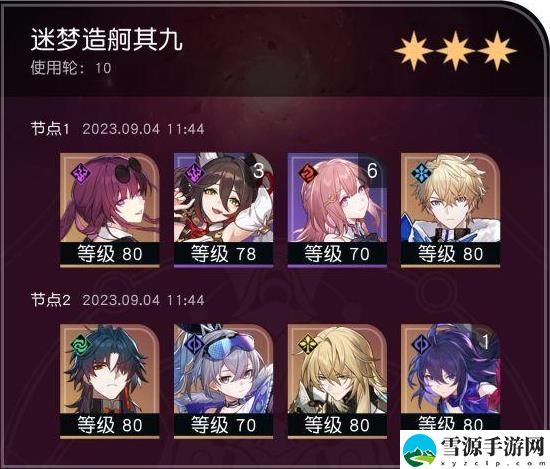550x469 pixels.
Task: Click the eidolon number 3 badge
Action: point(259,171)
